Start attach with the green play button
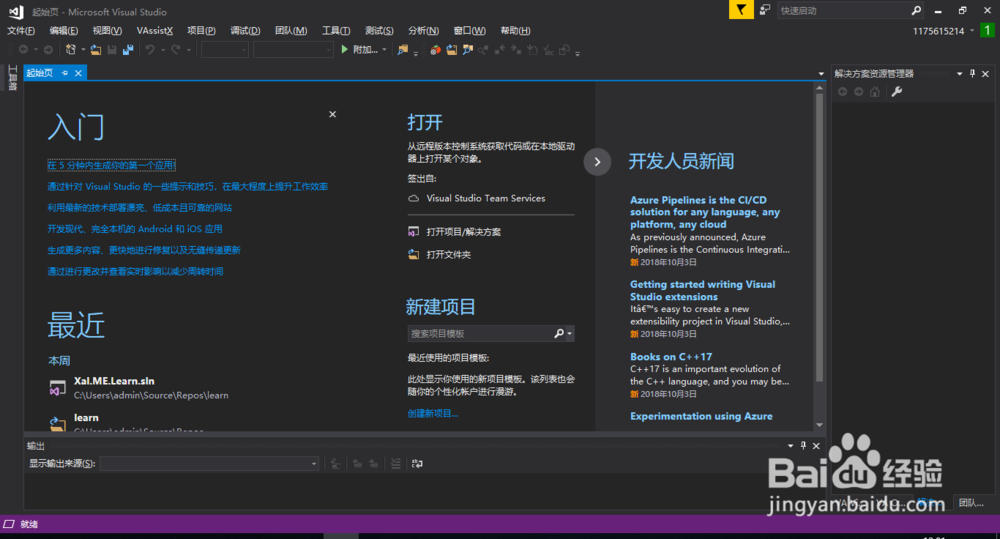Screen dimensions: 1000x539 (x=344, y=50)
